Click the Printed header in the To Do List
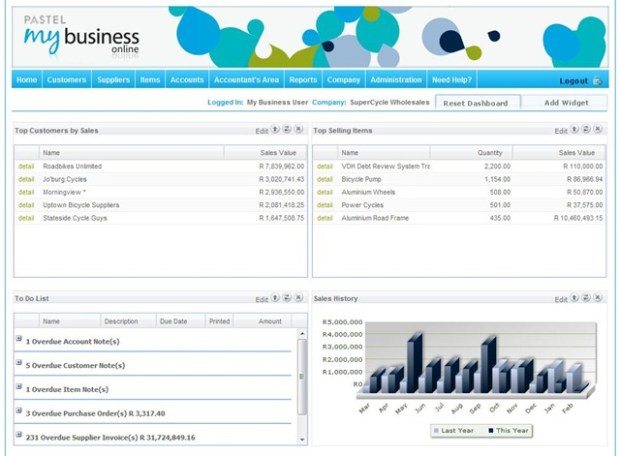 [219, 321]
